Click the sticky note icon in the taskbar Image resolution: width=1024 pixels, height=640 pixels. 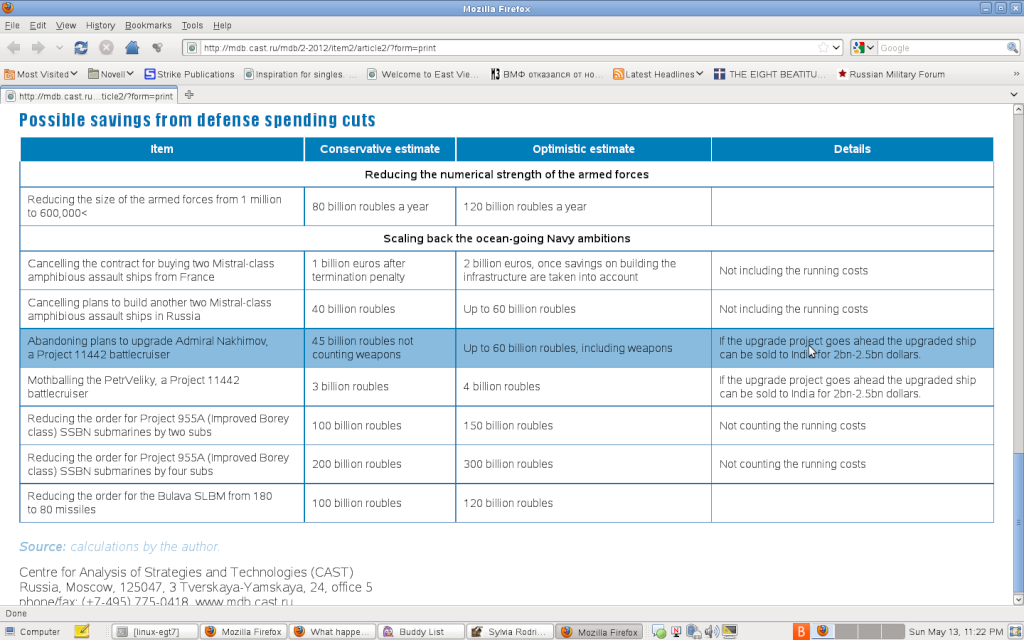(x=82, y=631)
